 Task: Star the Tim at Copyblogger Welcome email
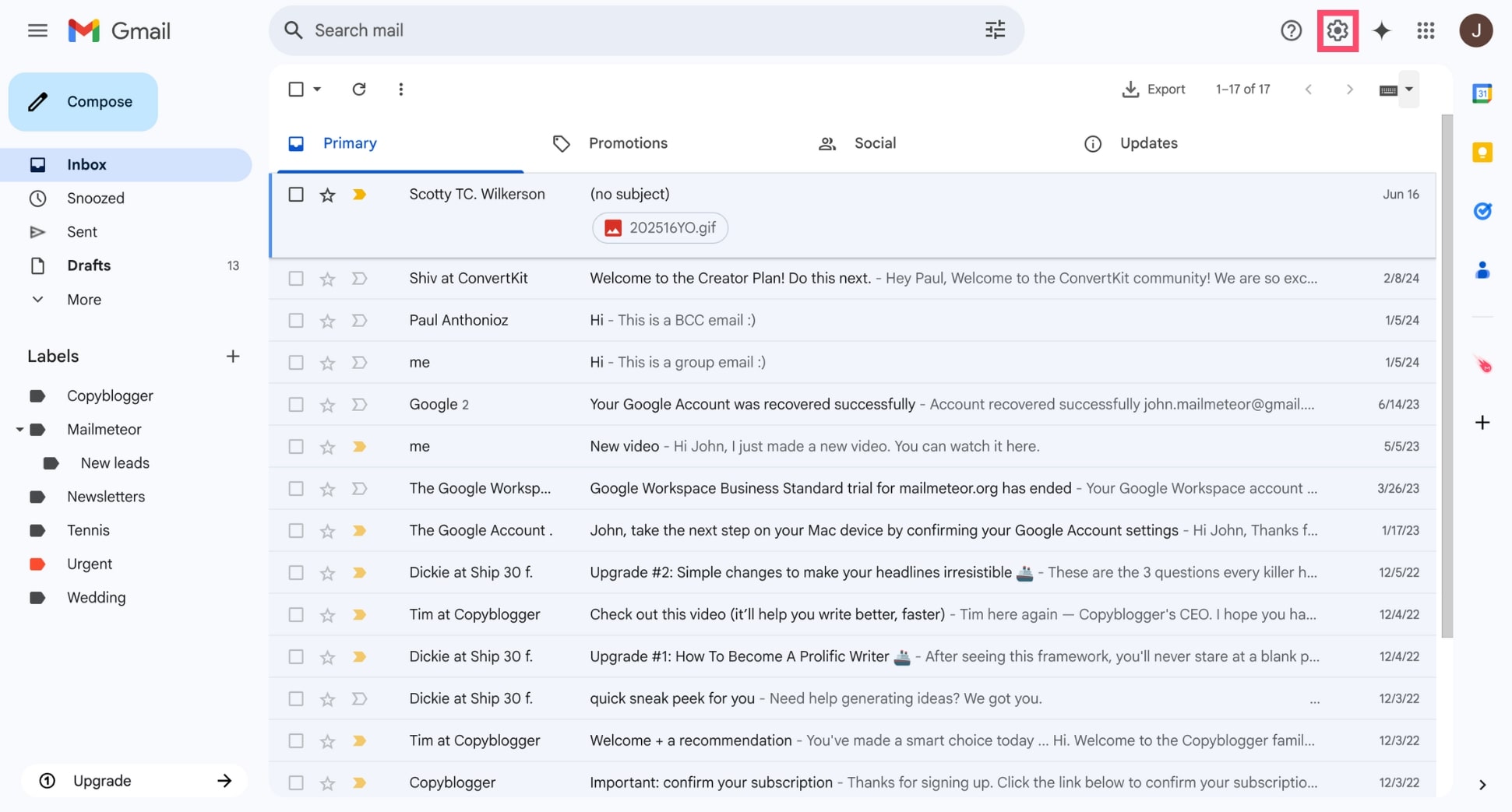click(327, 741)
